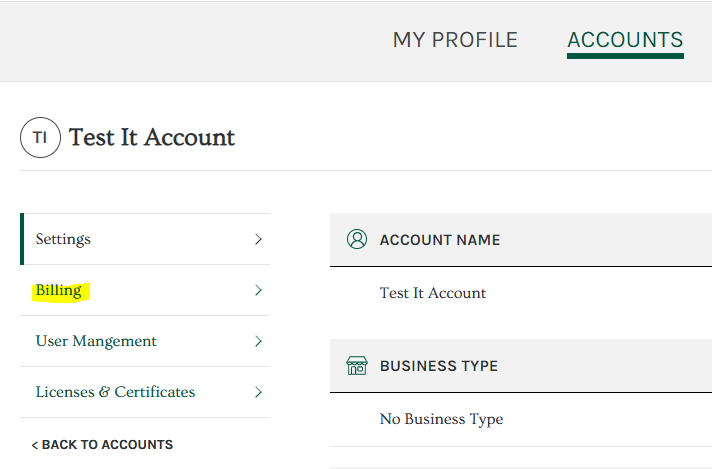Expand User Mangement using its chevron arrow
Viewport: 712px width, 469px height.
pos(258,341)
